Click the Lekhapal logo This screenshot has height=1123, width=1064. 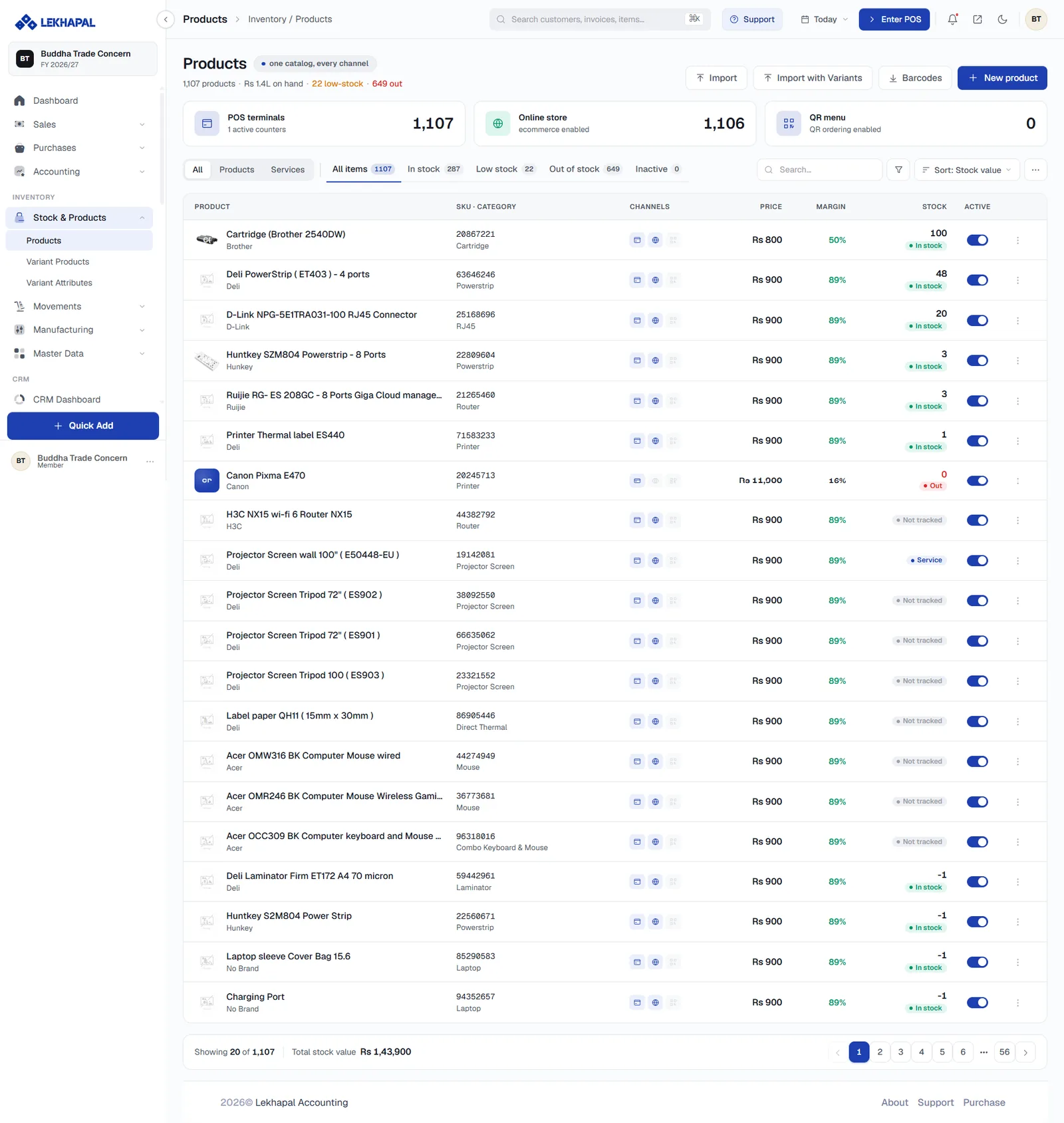pos(55,23)
